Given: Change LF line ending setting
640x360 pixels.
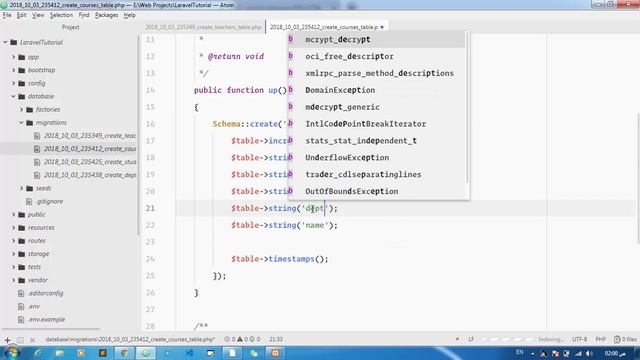Looking at the screenshot, I should pyautogui.click(x=471, y=340).
